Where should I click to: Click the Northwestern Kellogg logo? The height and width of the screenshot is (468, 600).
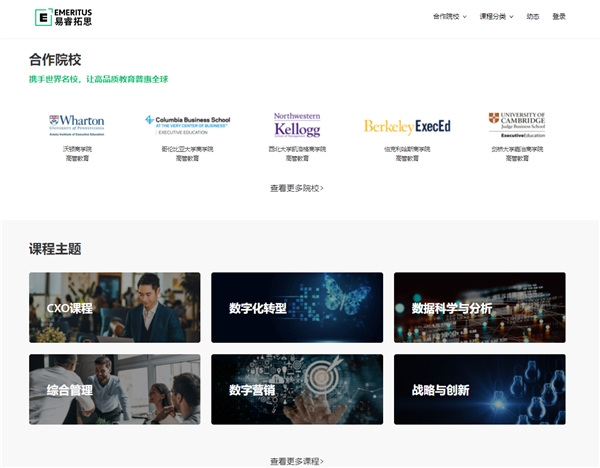coord(297,125)
